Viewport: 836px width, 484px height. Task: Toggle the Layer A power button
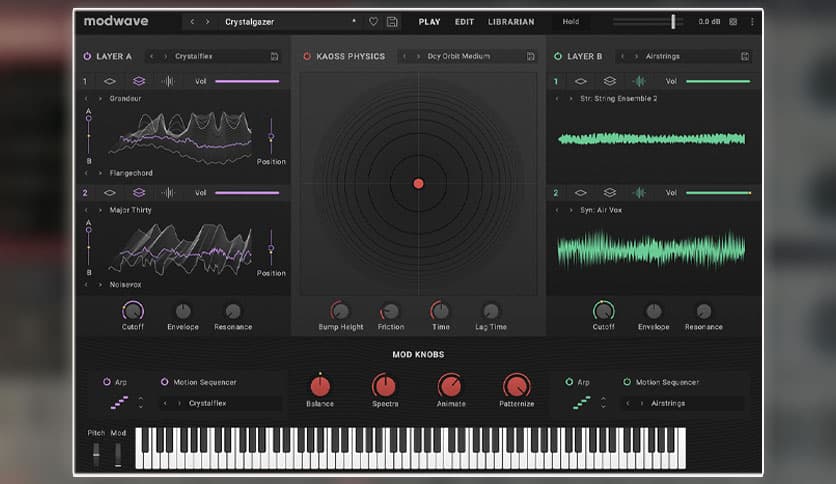(x=87, y=57)
